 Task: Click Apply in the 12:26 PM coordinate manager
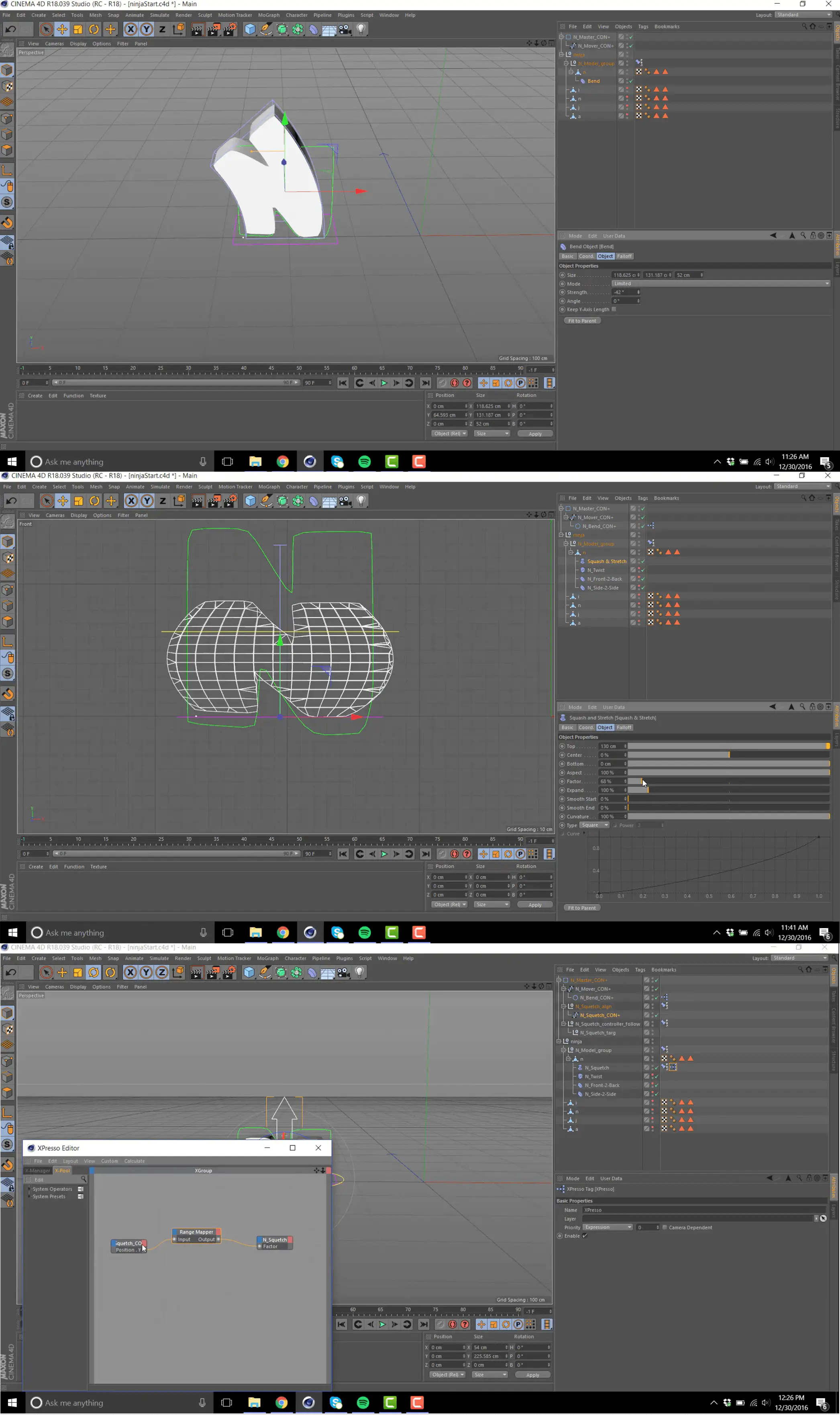click(x=533, y=1375)
